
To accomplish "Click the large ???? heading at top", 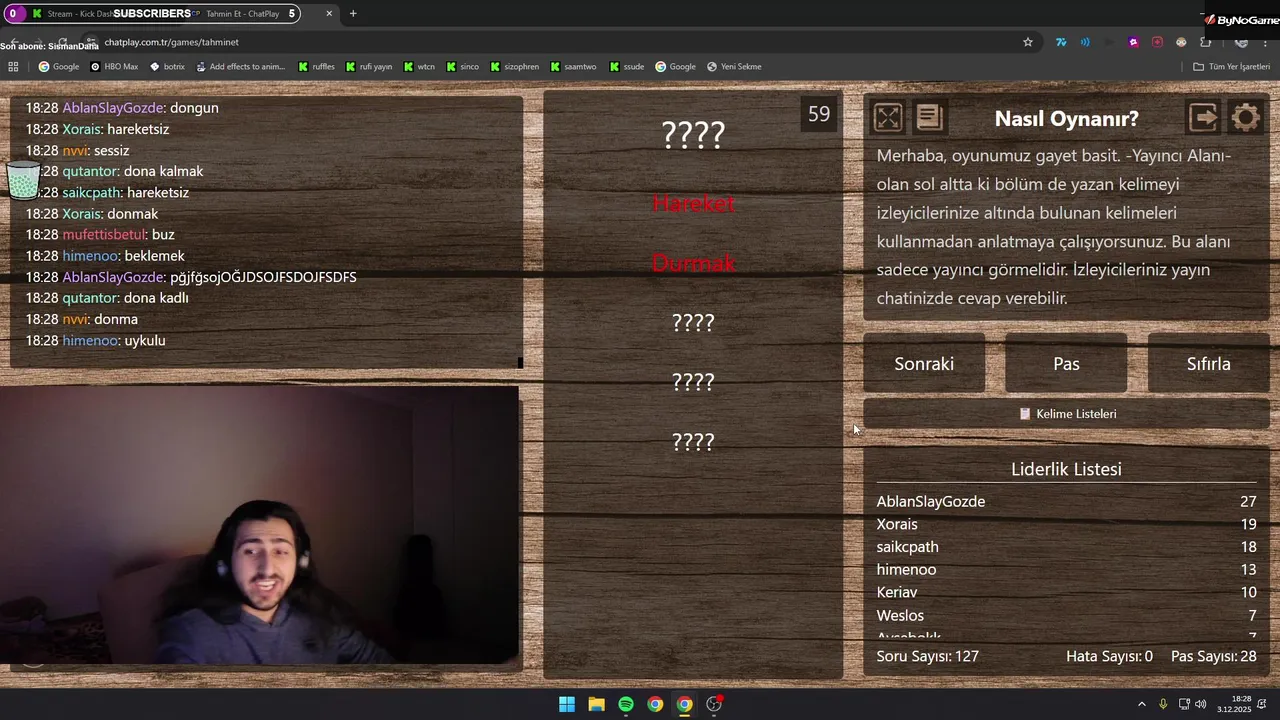I will [693, 134].
